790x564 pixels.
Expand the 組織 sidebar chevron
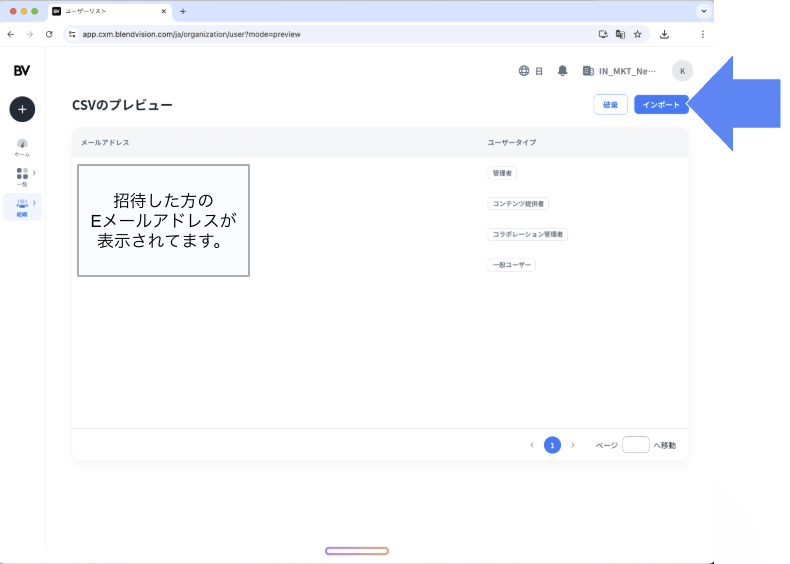(34, 203)
